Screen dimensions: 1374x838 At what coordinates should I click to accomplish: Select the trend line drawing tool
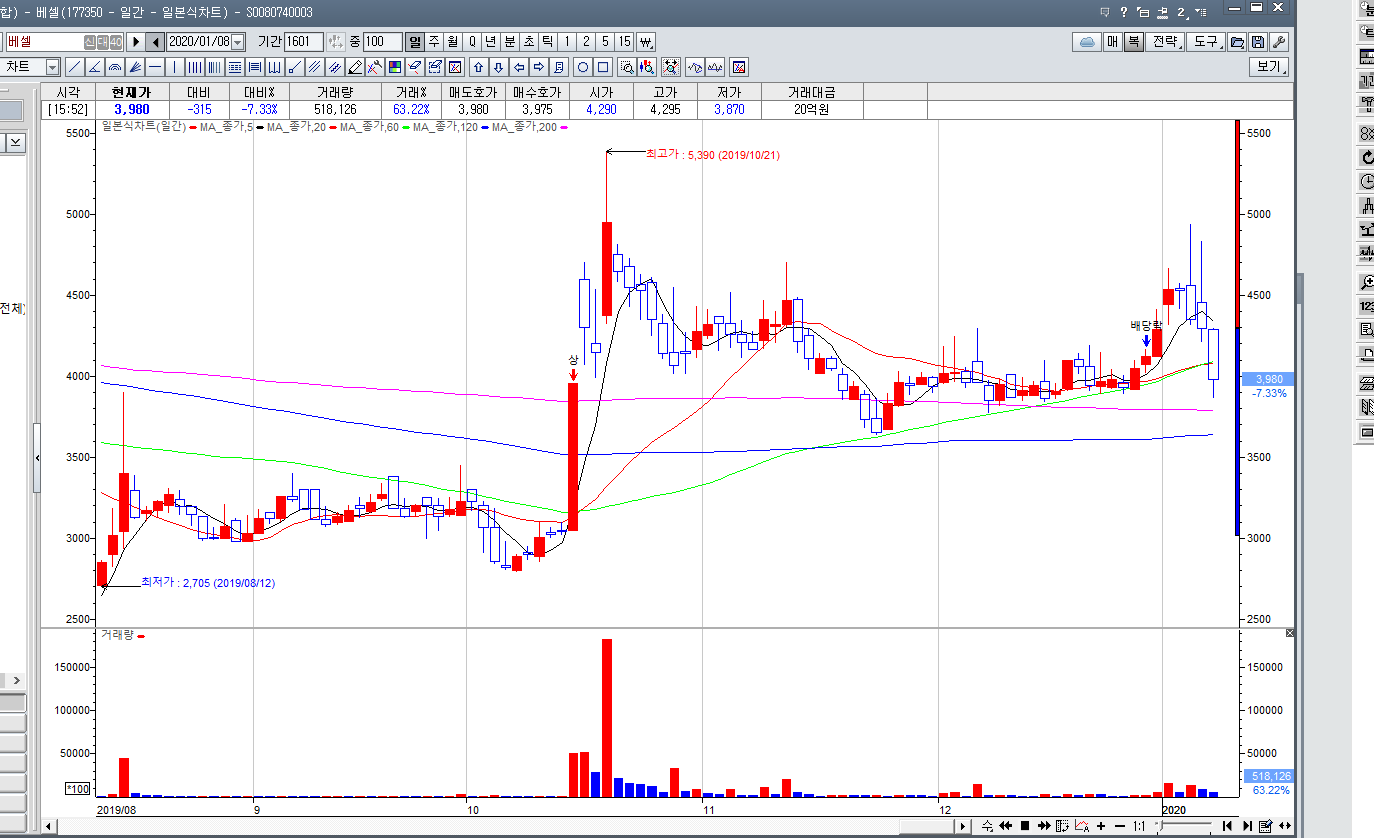(74, 67)
